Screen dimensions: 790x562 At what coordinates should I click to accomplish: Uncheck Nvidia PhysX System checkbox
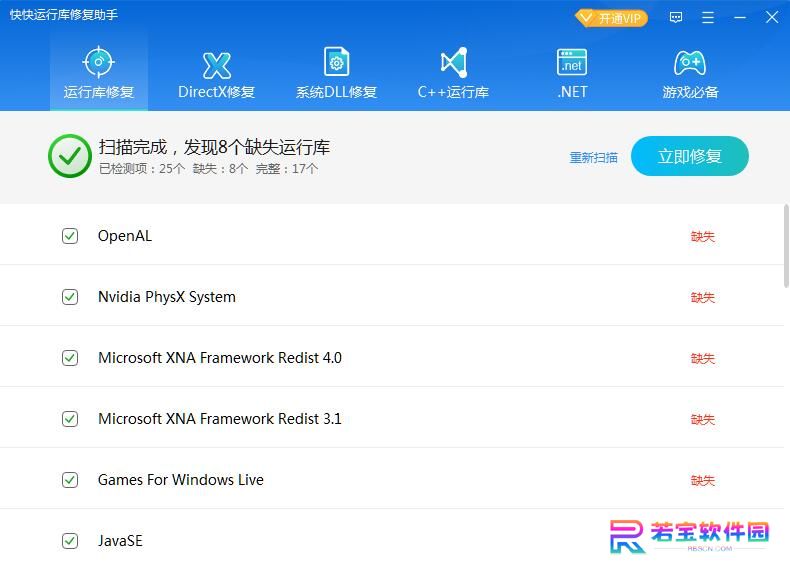click(x=70, y=297)
